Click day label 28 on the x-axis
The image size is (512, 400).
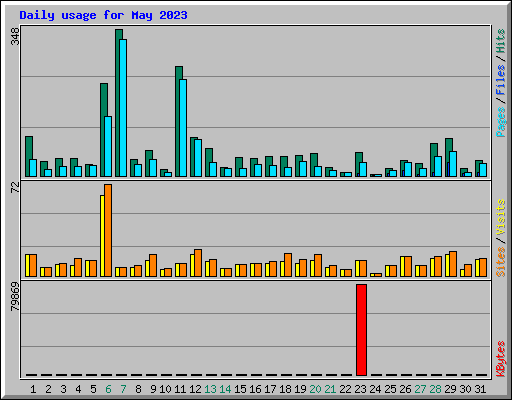point(435,389)
